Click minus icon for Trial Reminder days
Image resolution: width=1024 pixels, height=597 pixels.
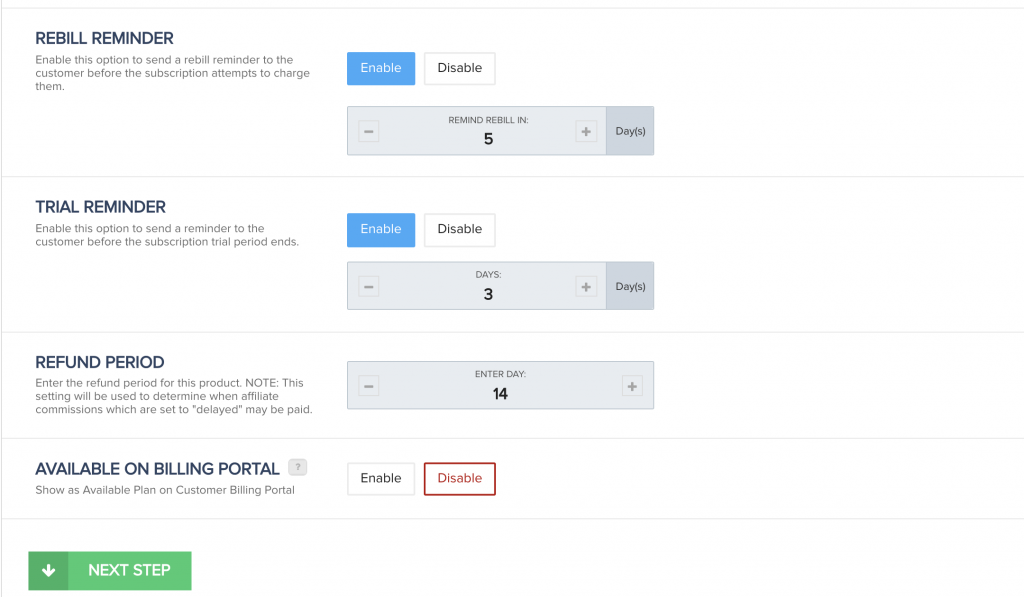pos(369,287)
